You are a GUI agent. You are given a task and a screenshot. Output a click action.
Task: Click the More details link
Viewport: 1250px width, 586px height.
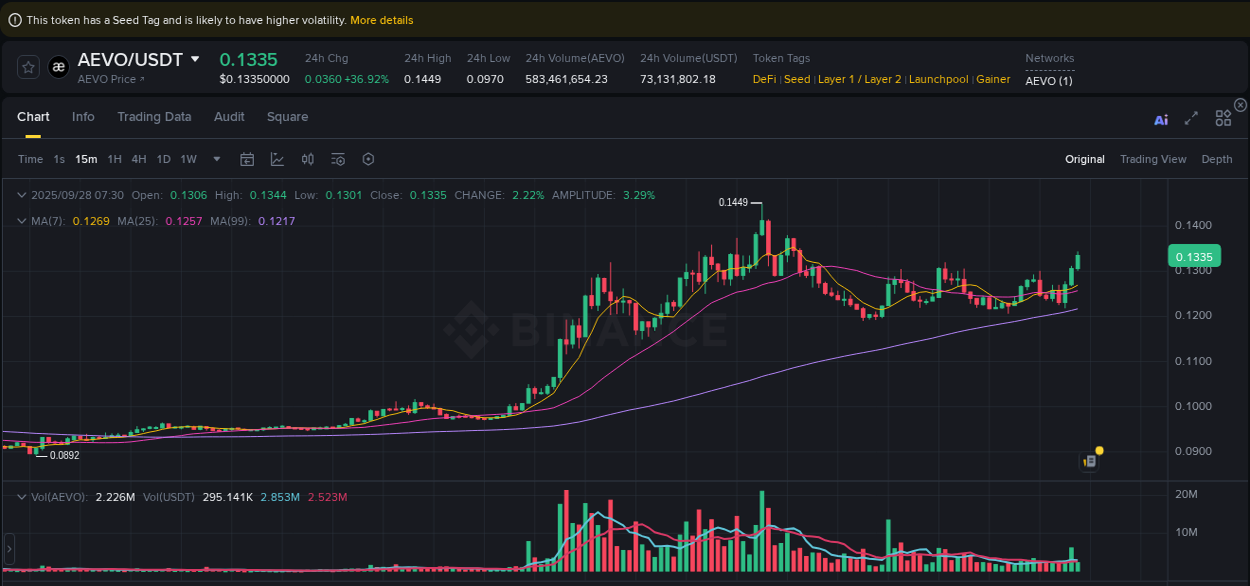click(381, 19)
